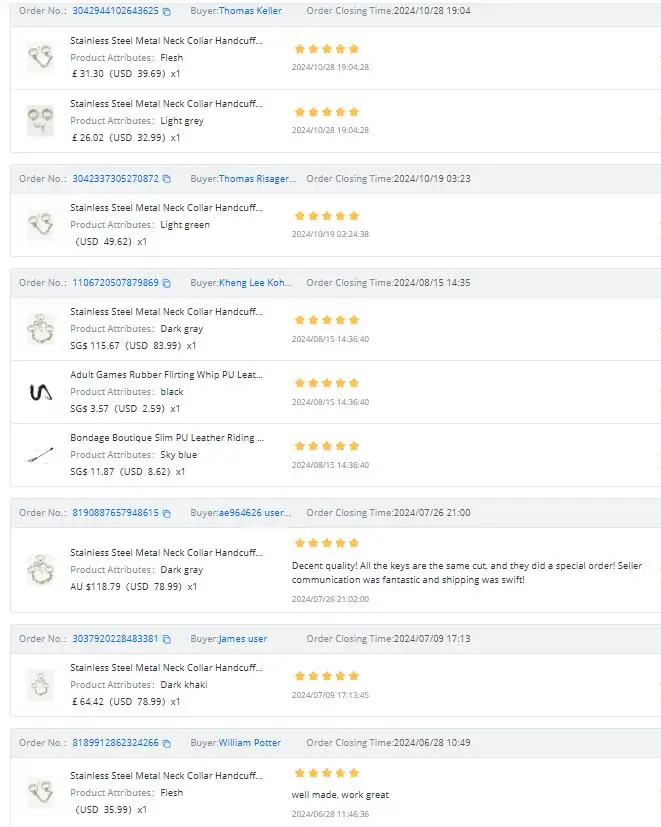Copy order number 3042944102643625
Screen dimensions: 661x827
pos(167,12)
